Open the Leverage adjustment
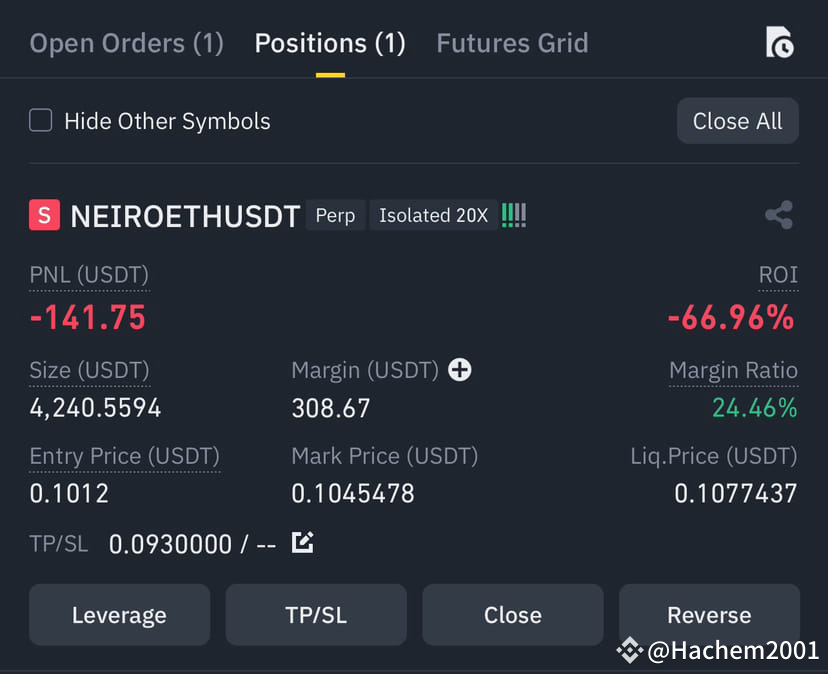 coord(119,614)
